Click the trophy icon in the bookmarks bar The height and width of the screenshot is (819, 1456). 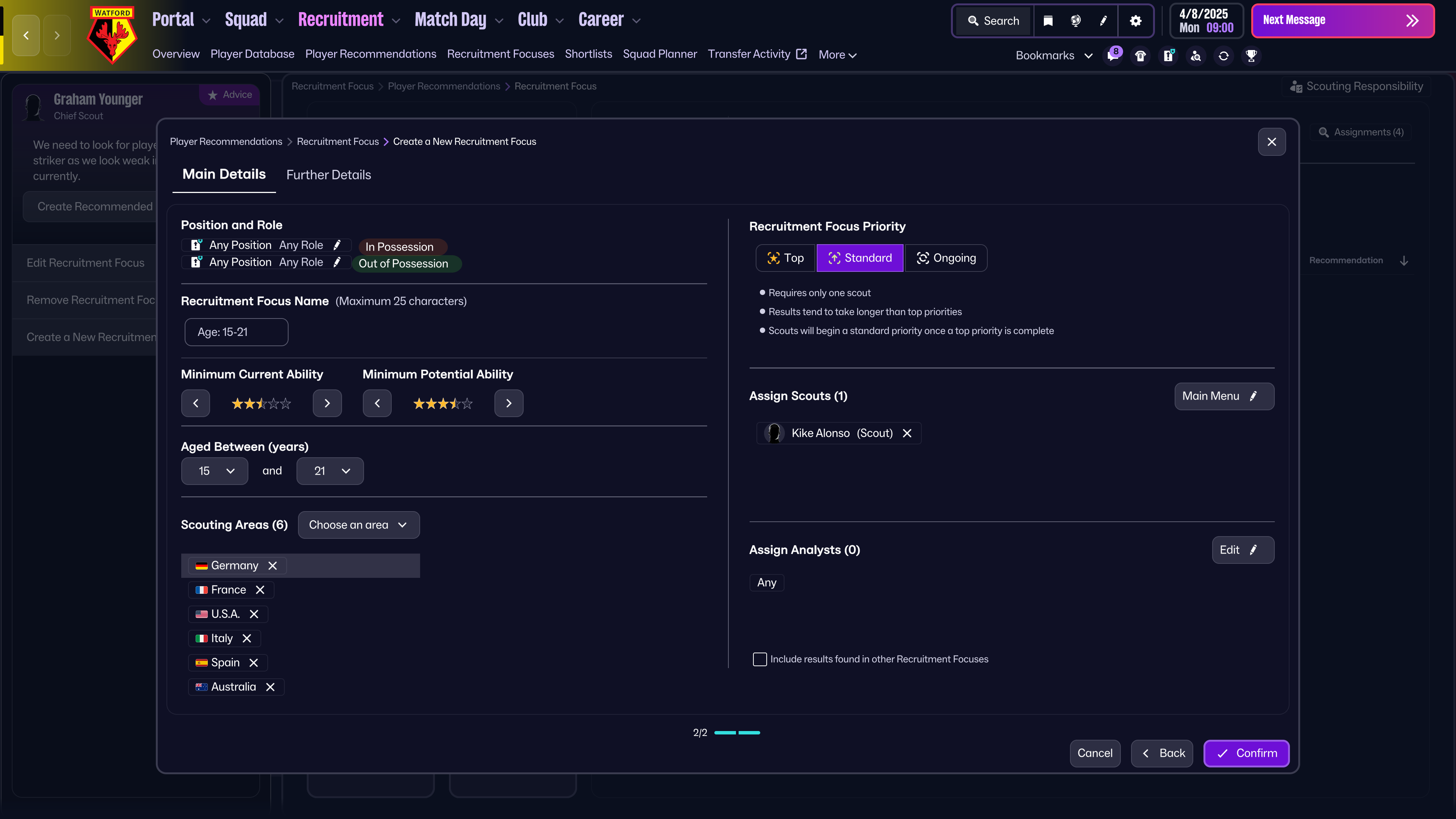coord(1251,55)
